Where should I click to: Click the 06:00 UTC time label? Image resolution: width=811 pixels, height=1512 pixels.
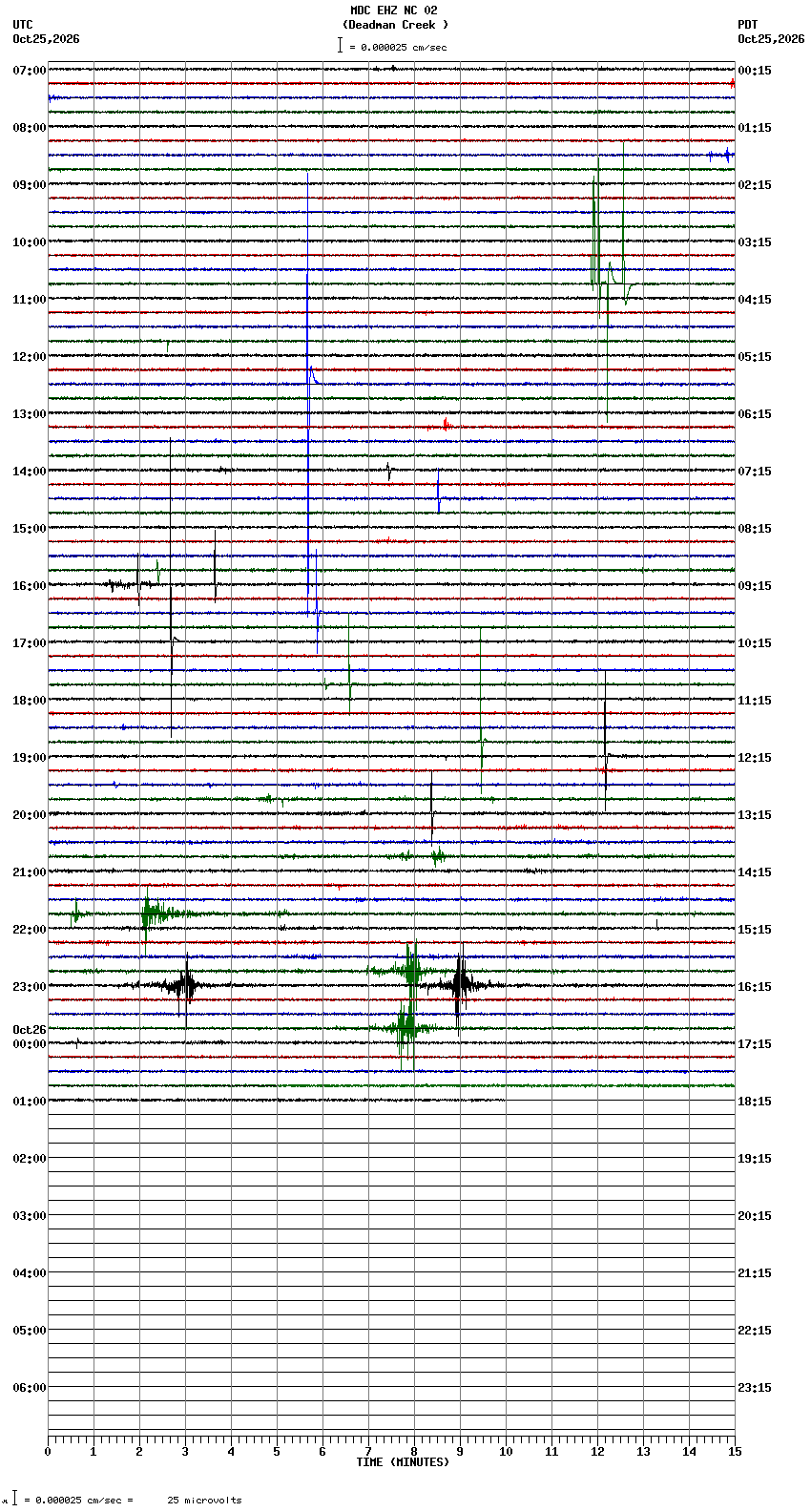30,1388
